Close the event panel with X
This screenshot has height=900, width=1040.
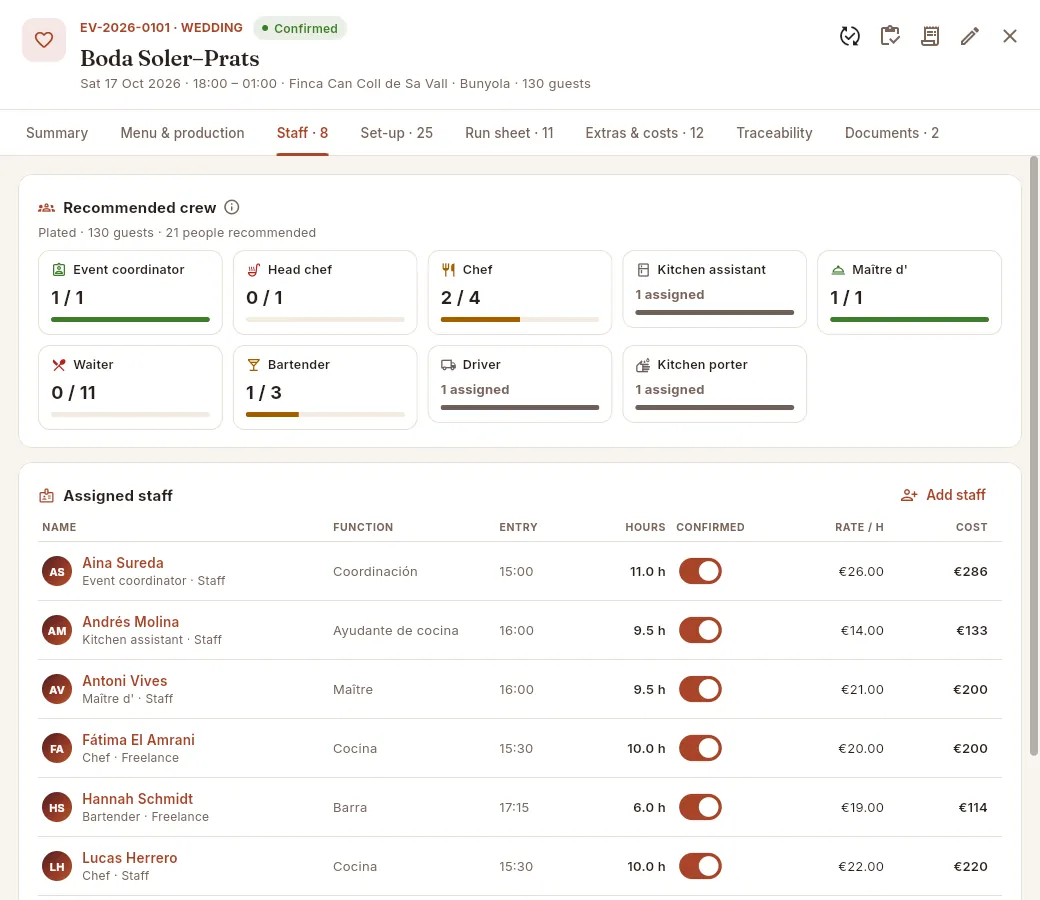[x=1009, y=36]
